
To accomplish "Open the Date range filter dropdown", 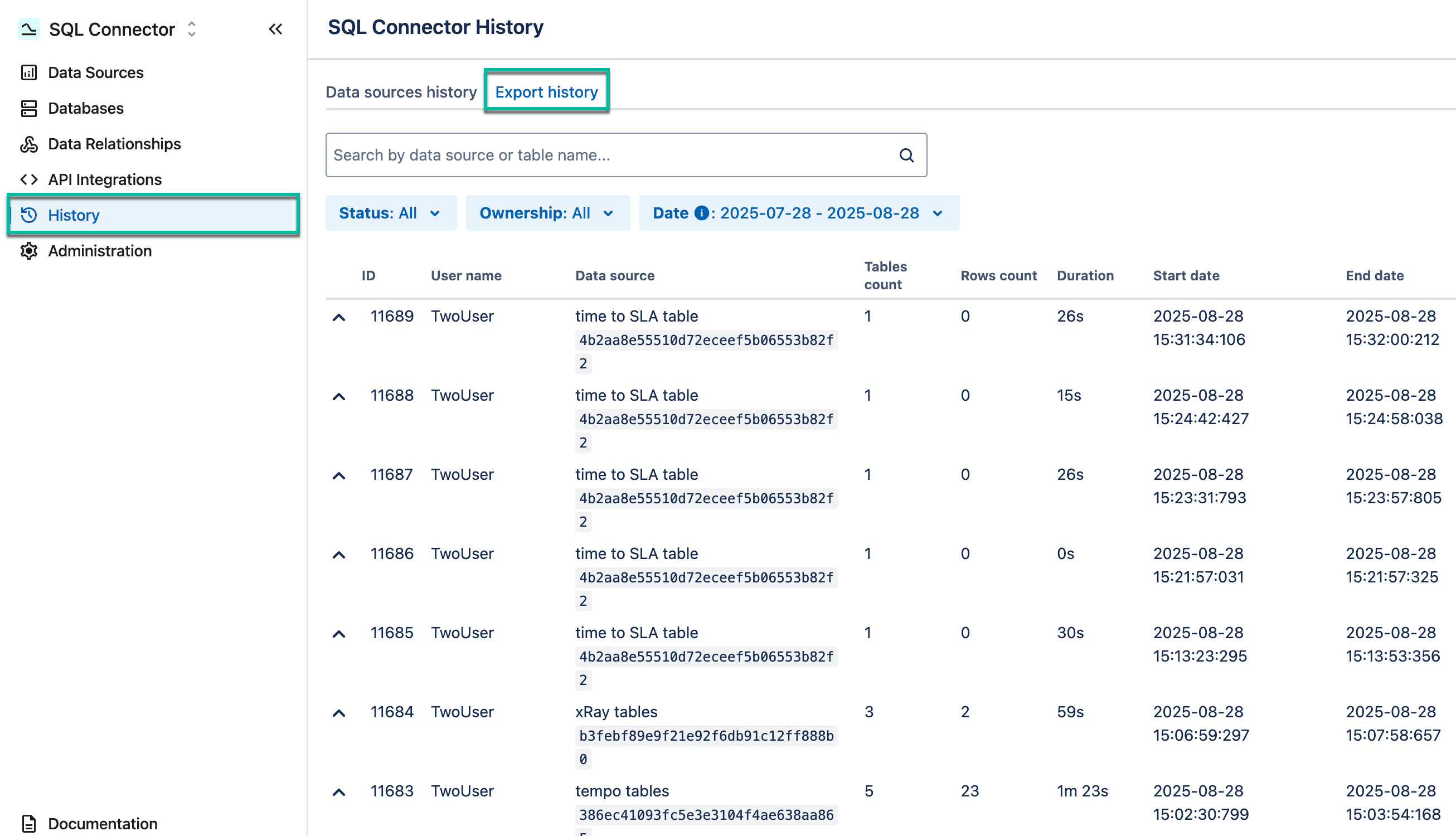I will (799, 212).
